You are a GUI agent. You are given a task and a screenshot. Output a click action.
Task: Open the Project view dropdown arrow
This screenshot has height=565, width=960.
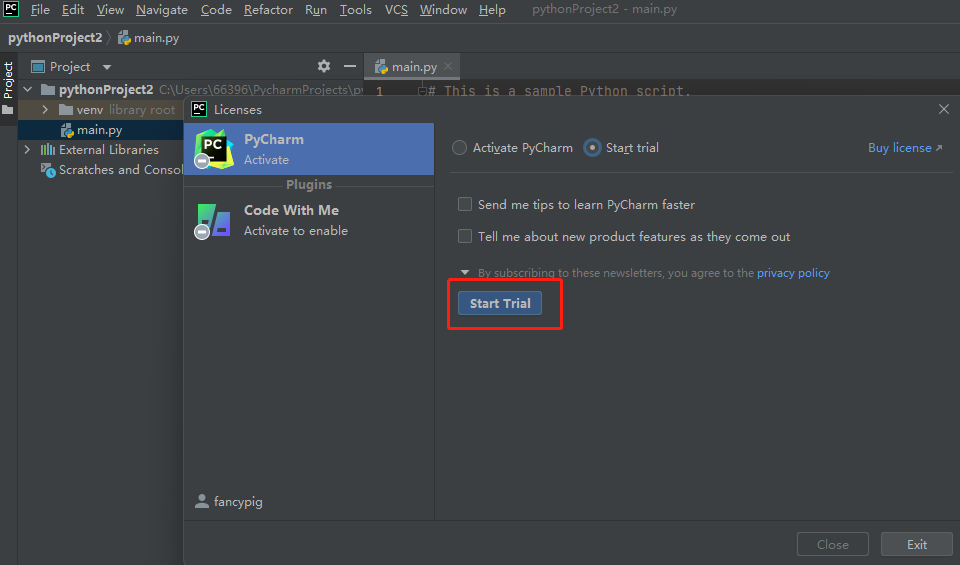click(x=107, y=67)
